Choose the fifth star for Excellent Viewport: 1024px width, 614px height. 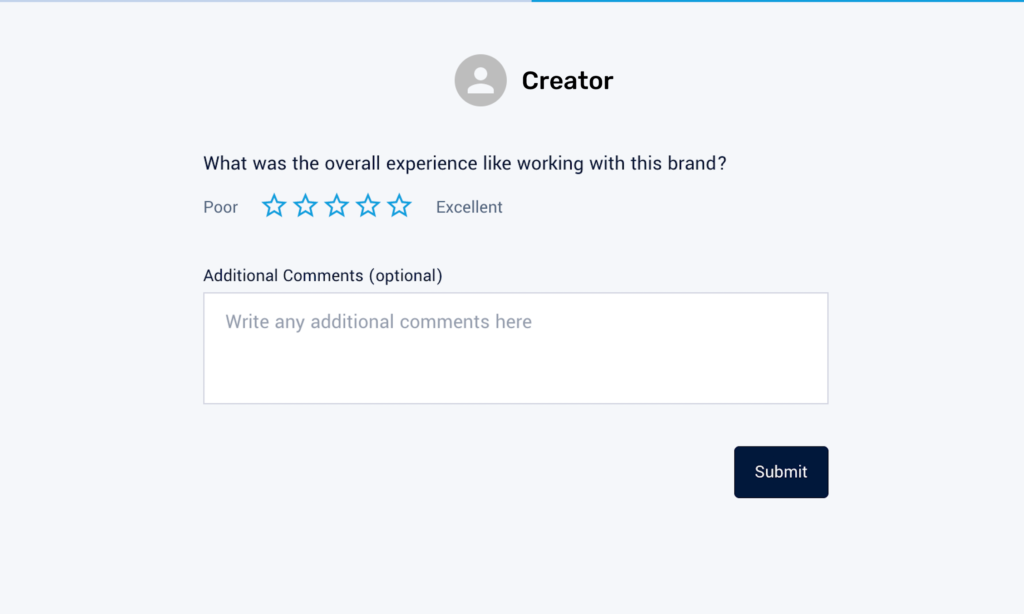click(399, 206)
